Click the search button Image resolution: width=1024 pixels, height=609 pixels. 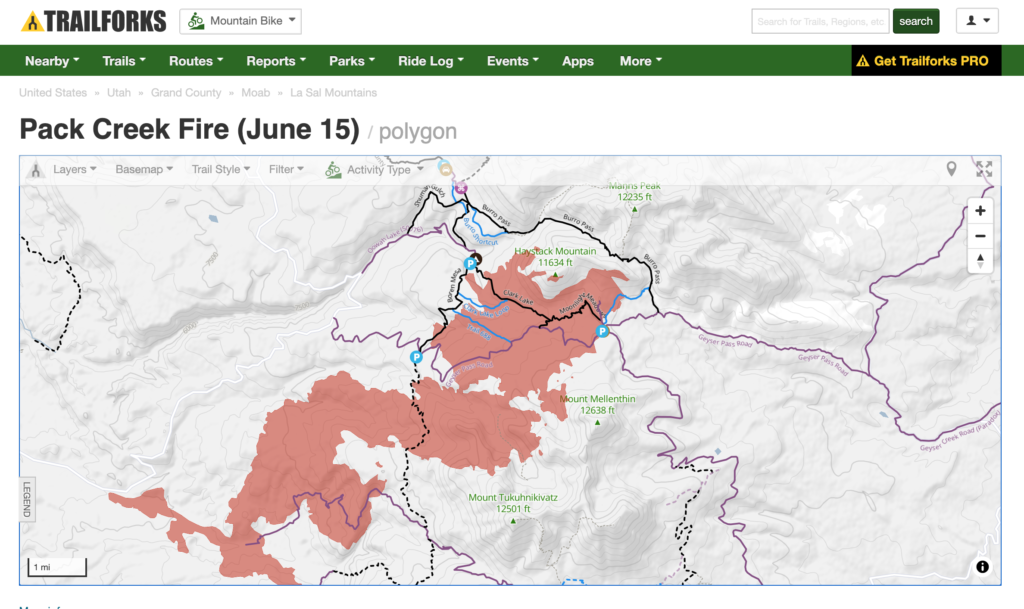915,21
